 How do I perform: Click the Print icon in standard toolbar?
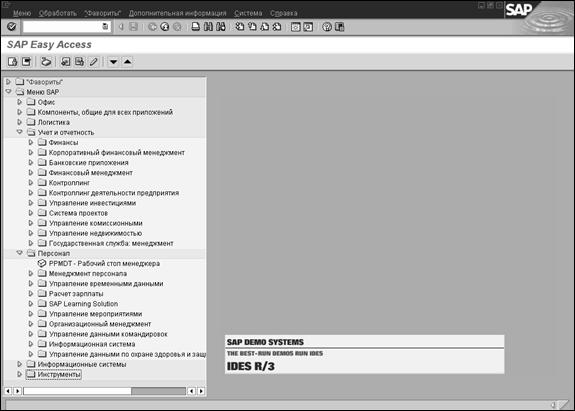tap(196, 27)
